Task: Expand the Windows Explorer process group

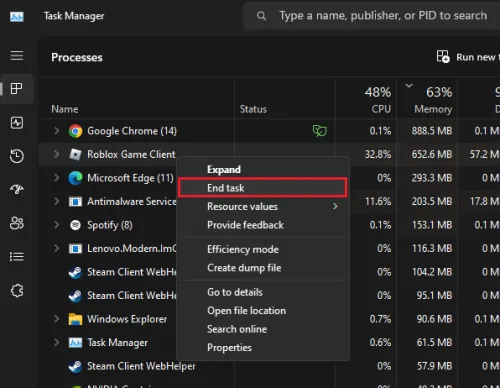Action: point(57,319)
